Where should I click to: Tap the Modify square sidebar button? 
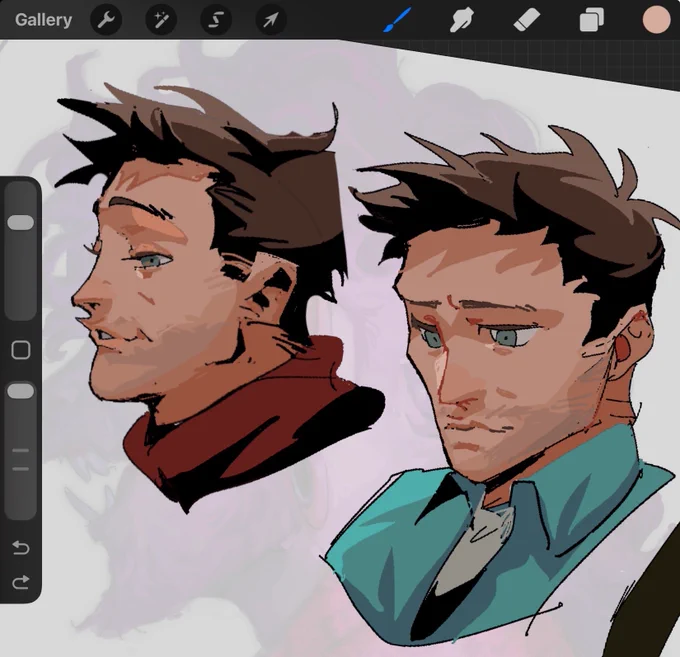(x=21, y=350)
